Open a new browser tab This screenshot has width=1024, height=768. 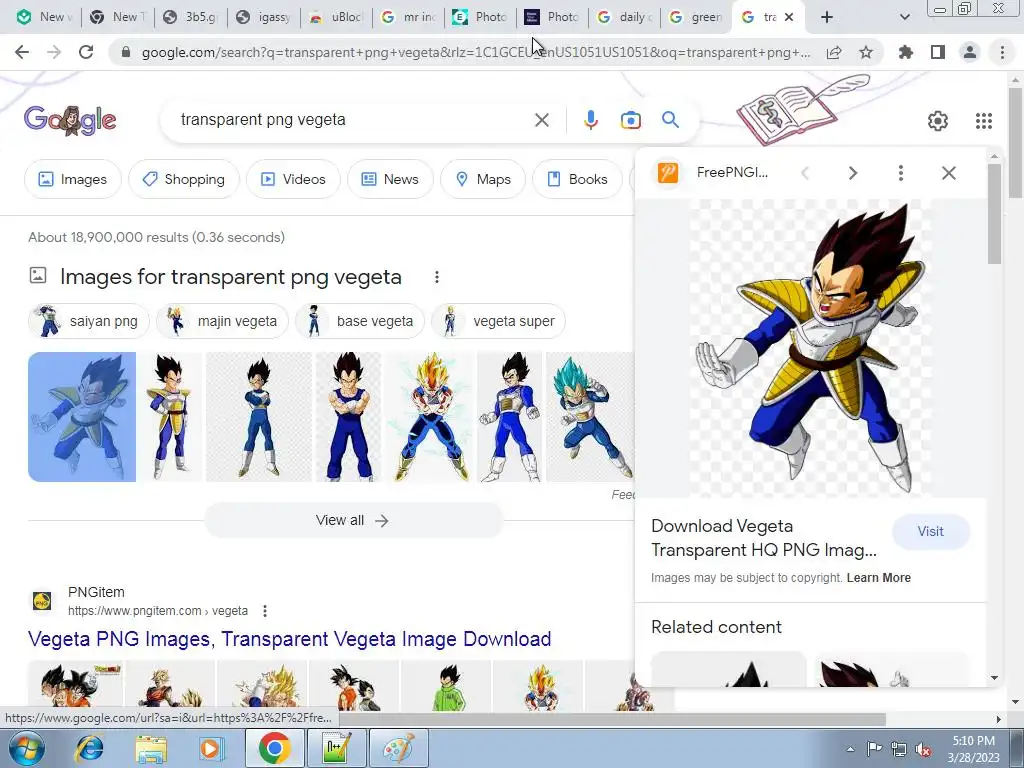pyautogui.click(x=827, y=17)
